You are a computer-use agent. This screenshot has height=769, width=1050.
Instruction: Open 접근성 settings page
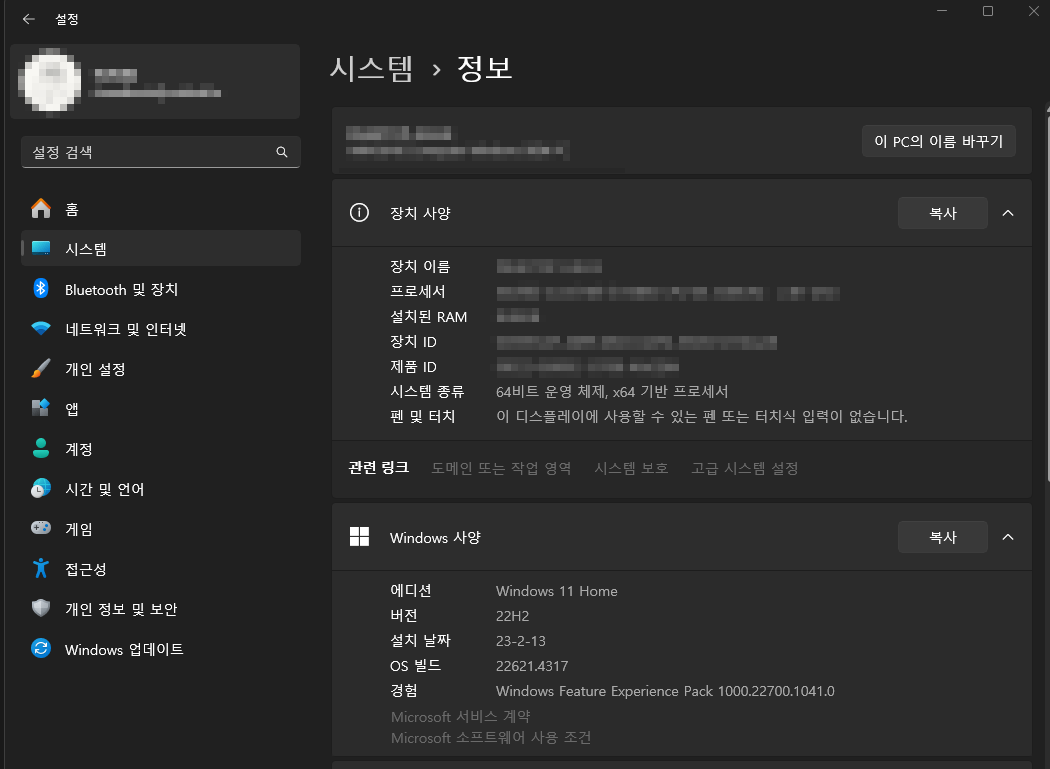pyautogui.click(x=161, y=569)
